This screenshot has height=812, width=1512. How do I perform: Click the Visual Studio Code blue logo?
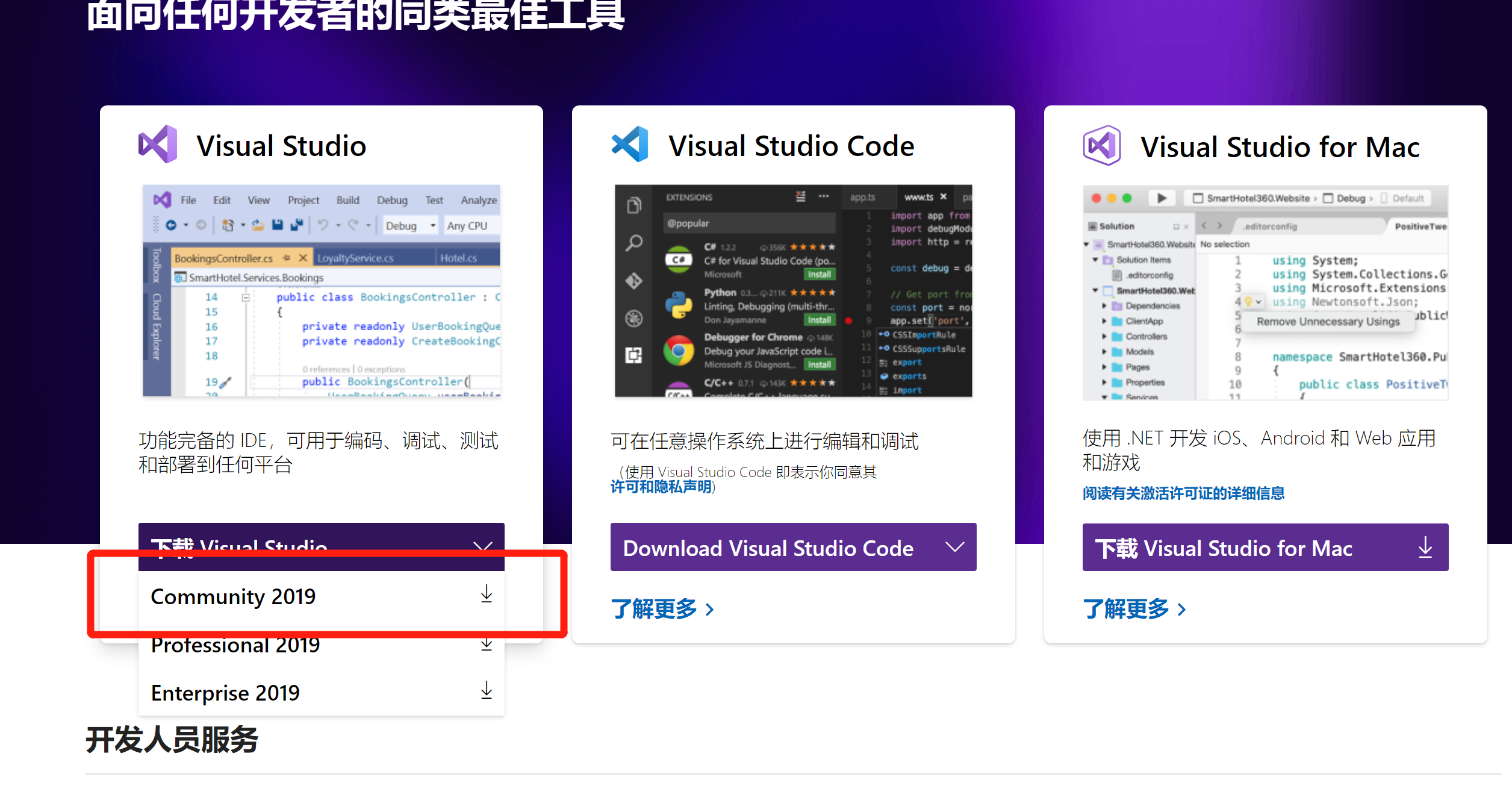click(630, 145)
